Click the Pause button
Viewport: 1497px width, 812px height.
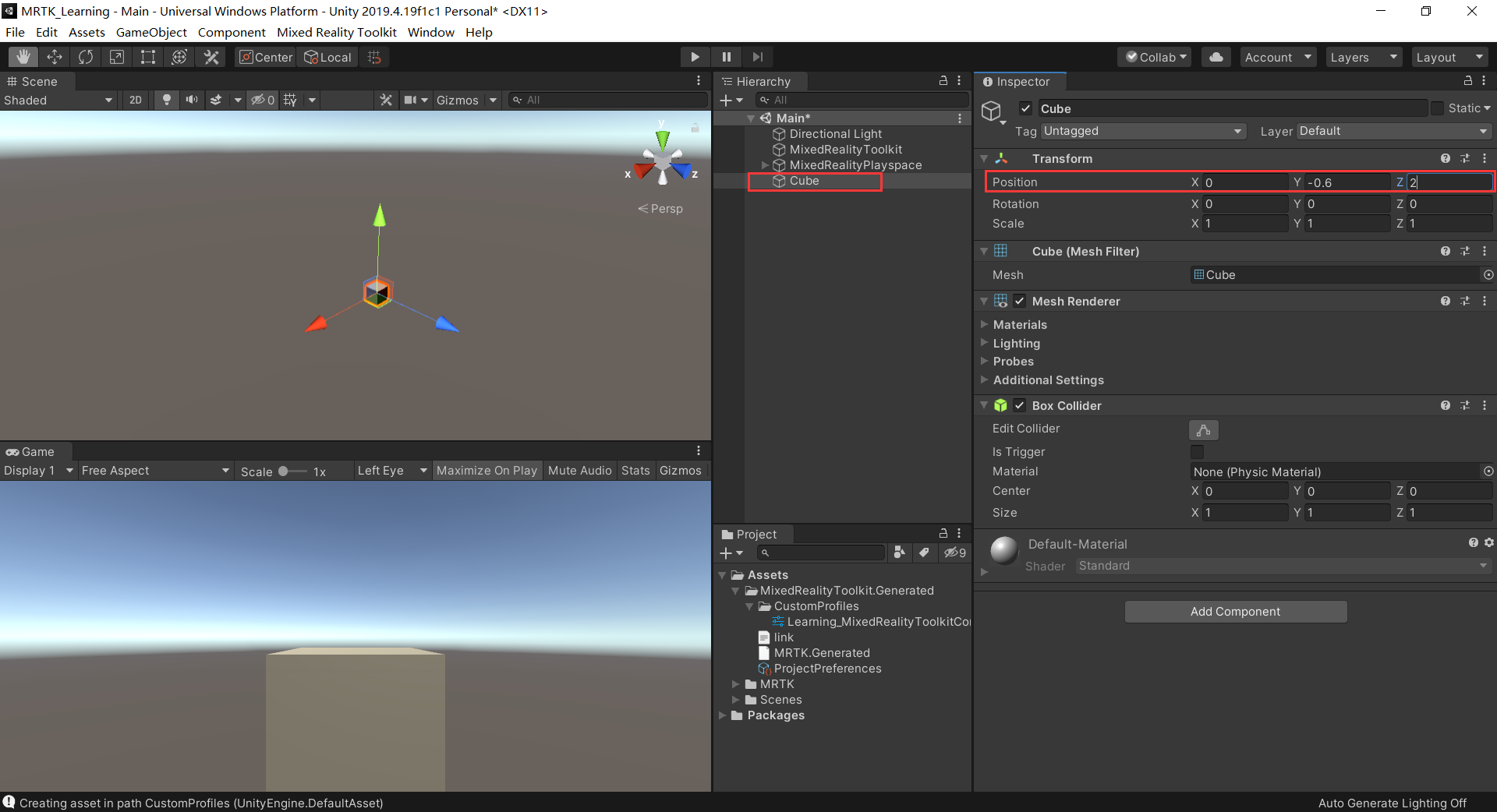pyautogui.click(x=726, y=57)
